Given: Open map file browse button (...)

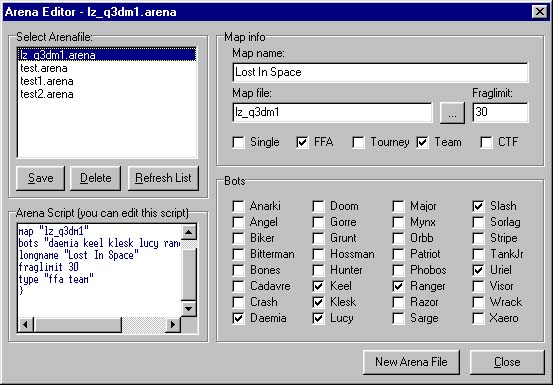Looking at the screenshot, I should (x=452, y=112).
